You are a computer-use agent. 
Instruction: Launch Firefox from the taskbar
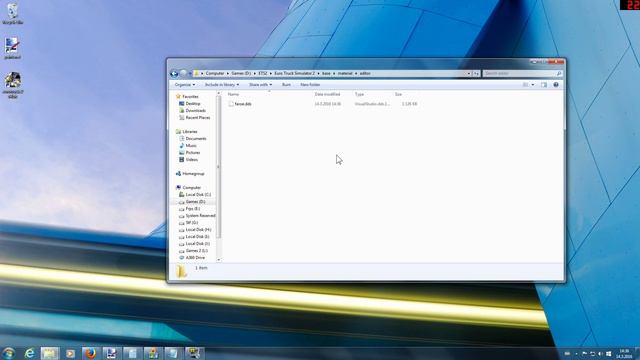(91, 353)
